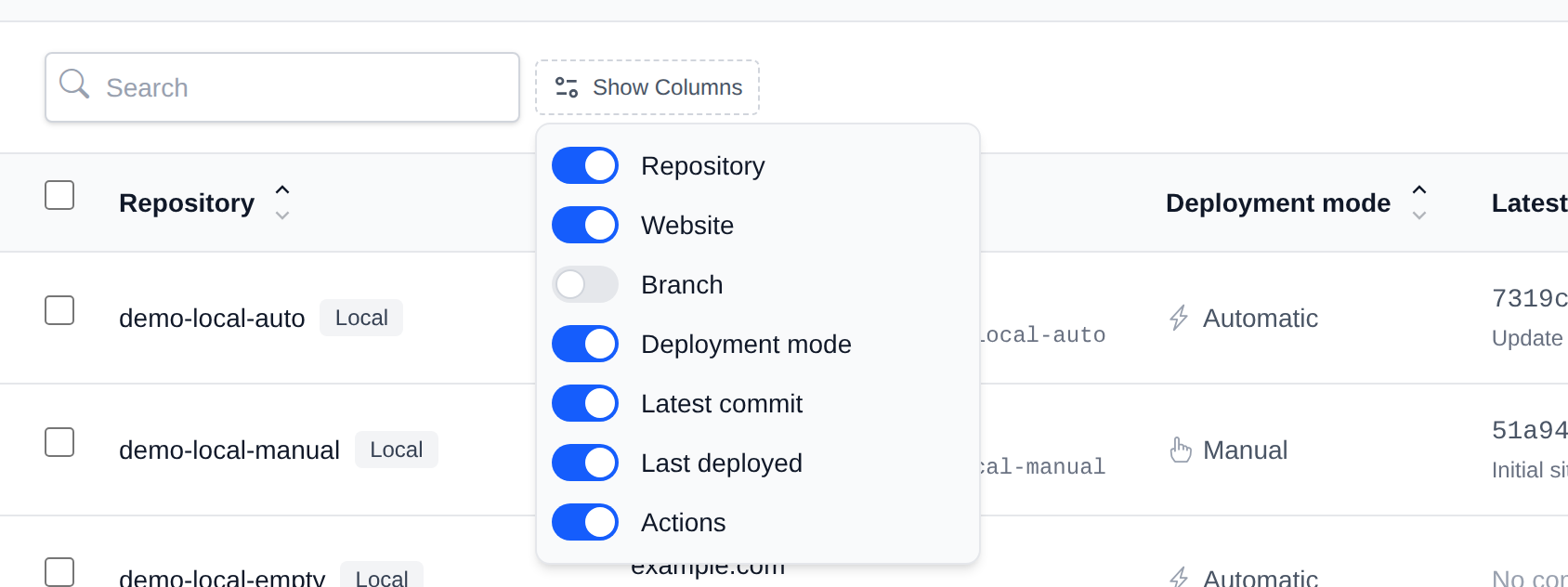Screen dimensions: 1568x587
Task: Open the demo-local-empty repository name
Action: click(x=222, y=577)
